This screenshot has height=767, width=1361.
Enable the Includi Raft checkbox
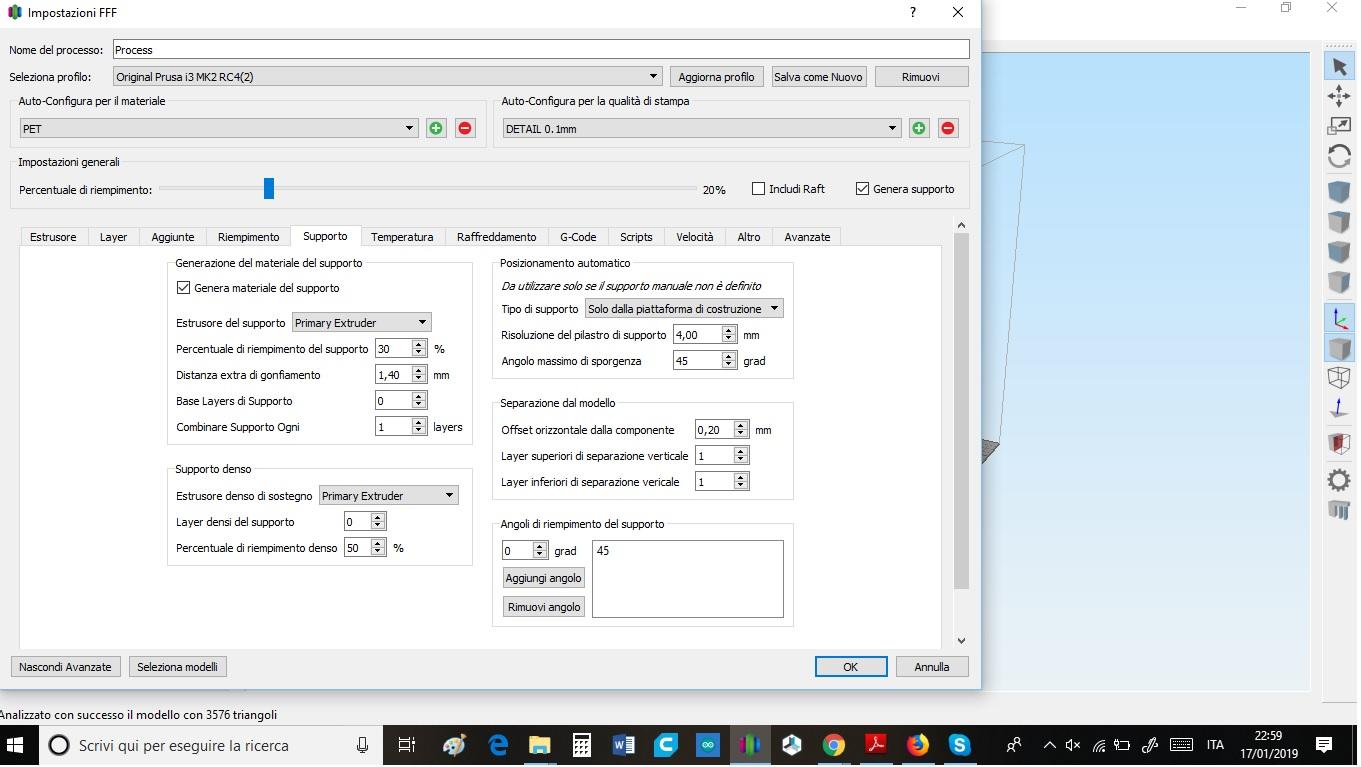[758, 189]
